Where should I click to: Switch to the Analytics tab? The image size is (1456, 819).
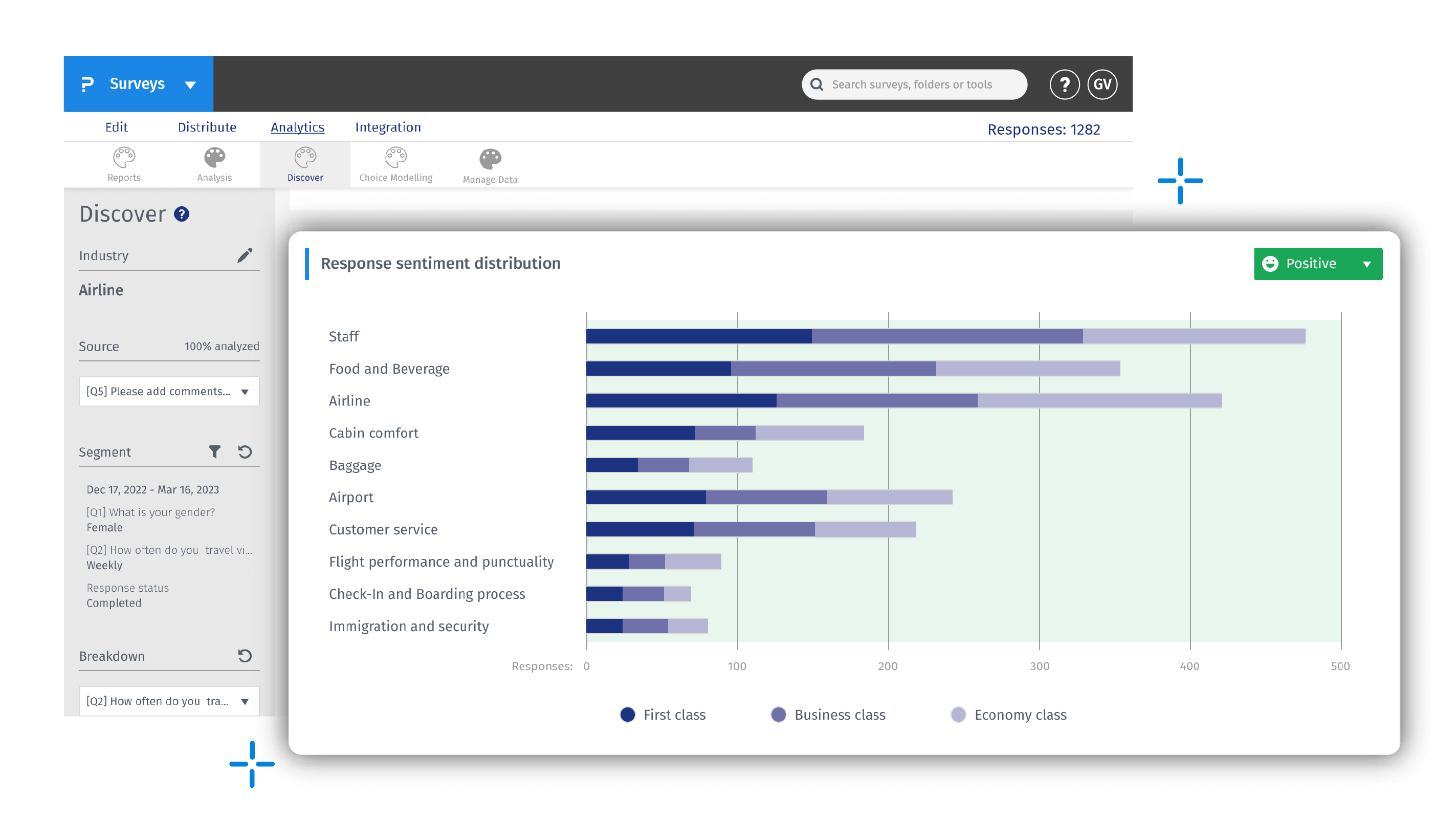pyautogui.click(x=297, y=127)
